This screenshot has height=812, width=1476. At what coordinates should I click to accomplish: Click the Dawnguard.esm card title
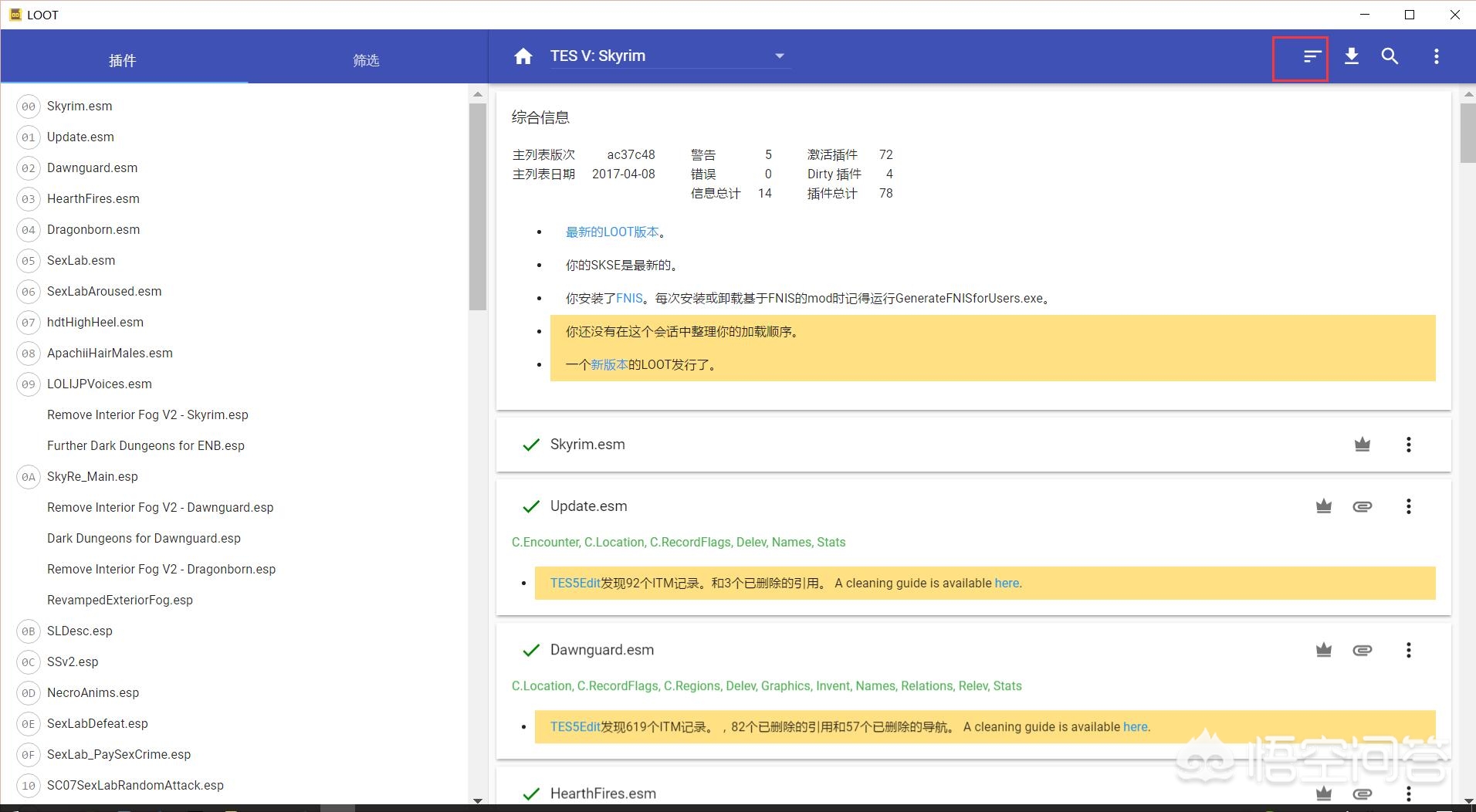(x=602, y=650)
